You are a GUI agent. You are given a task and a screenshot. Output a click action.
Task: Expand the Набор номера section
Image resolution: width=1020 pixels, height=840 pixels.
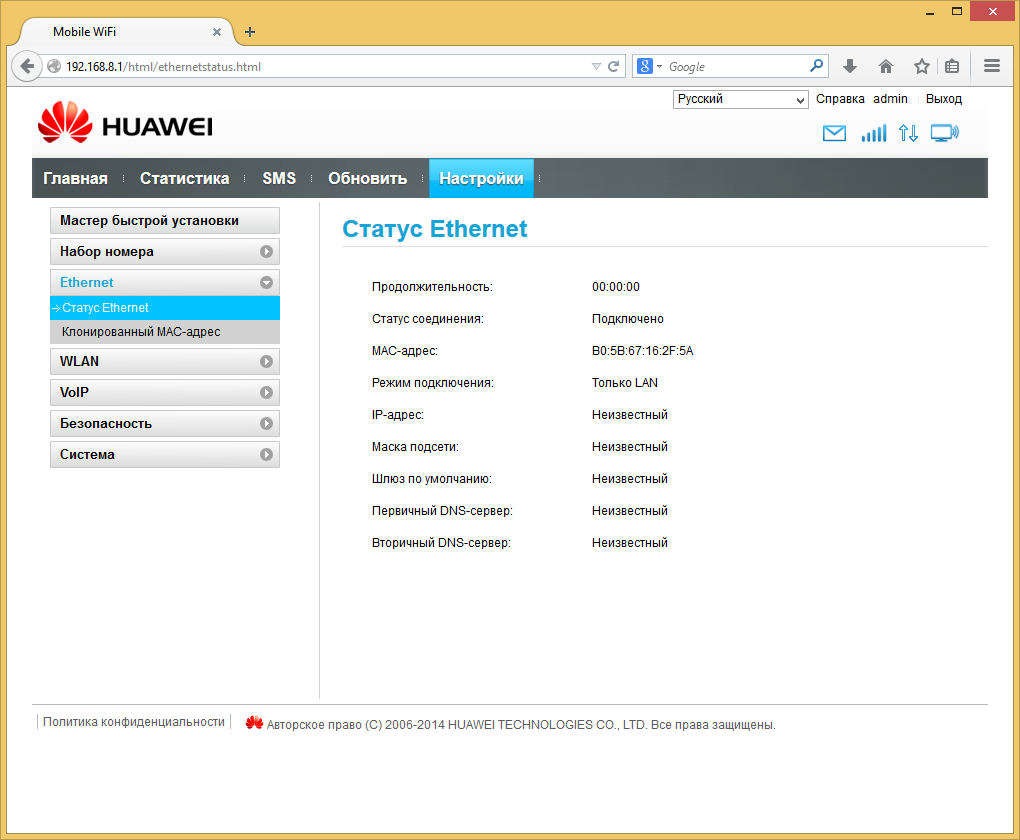[x=165, y=252]
